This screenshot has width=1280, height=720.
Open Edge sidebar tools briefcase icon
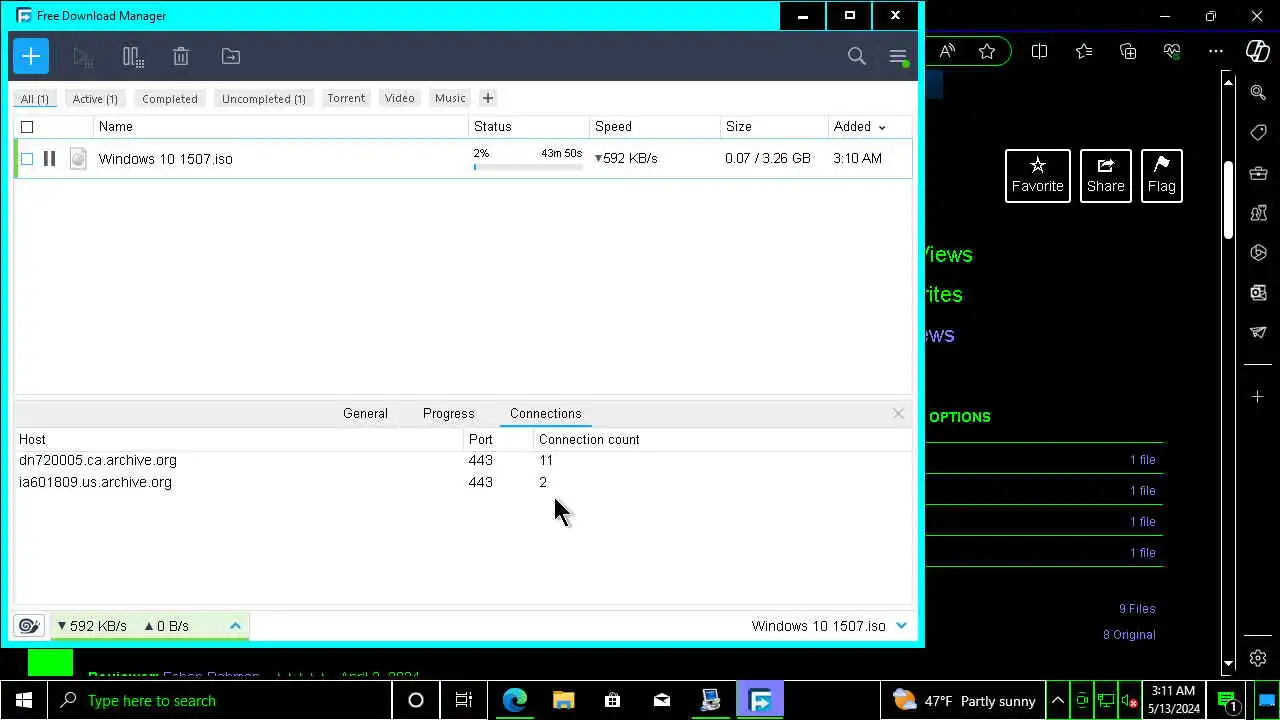click(1258, 173)
